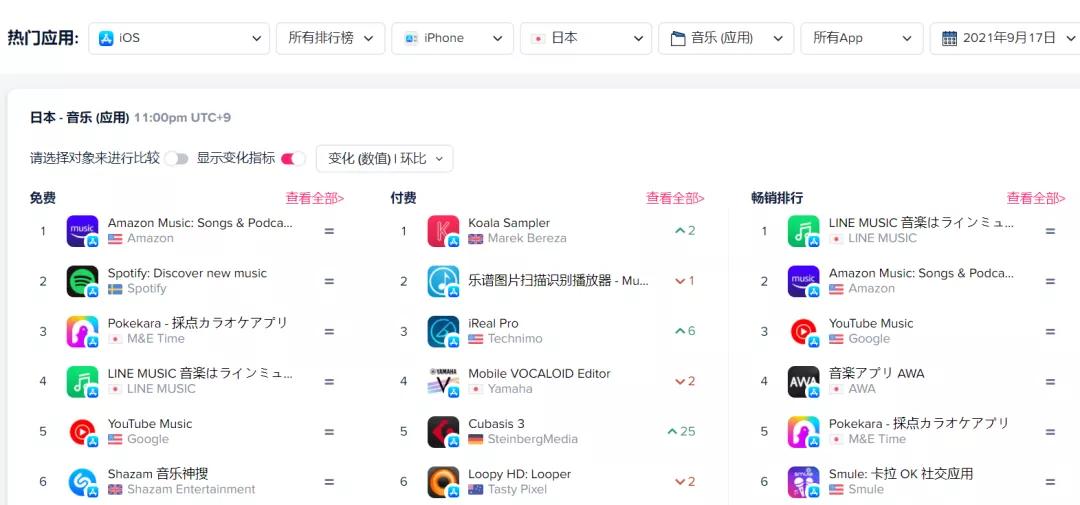
Task: Click Shazam Entertainment publisher name
Action: 191,490
